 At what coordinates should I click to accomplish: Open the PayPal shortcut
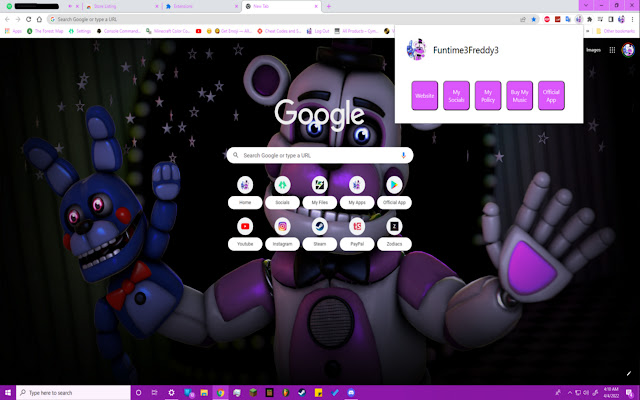357,226
